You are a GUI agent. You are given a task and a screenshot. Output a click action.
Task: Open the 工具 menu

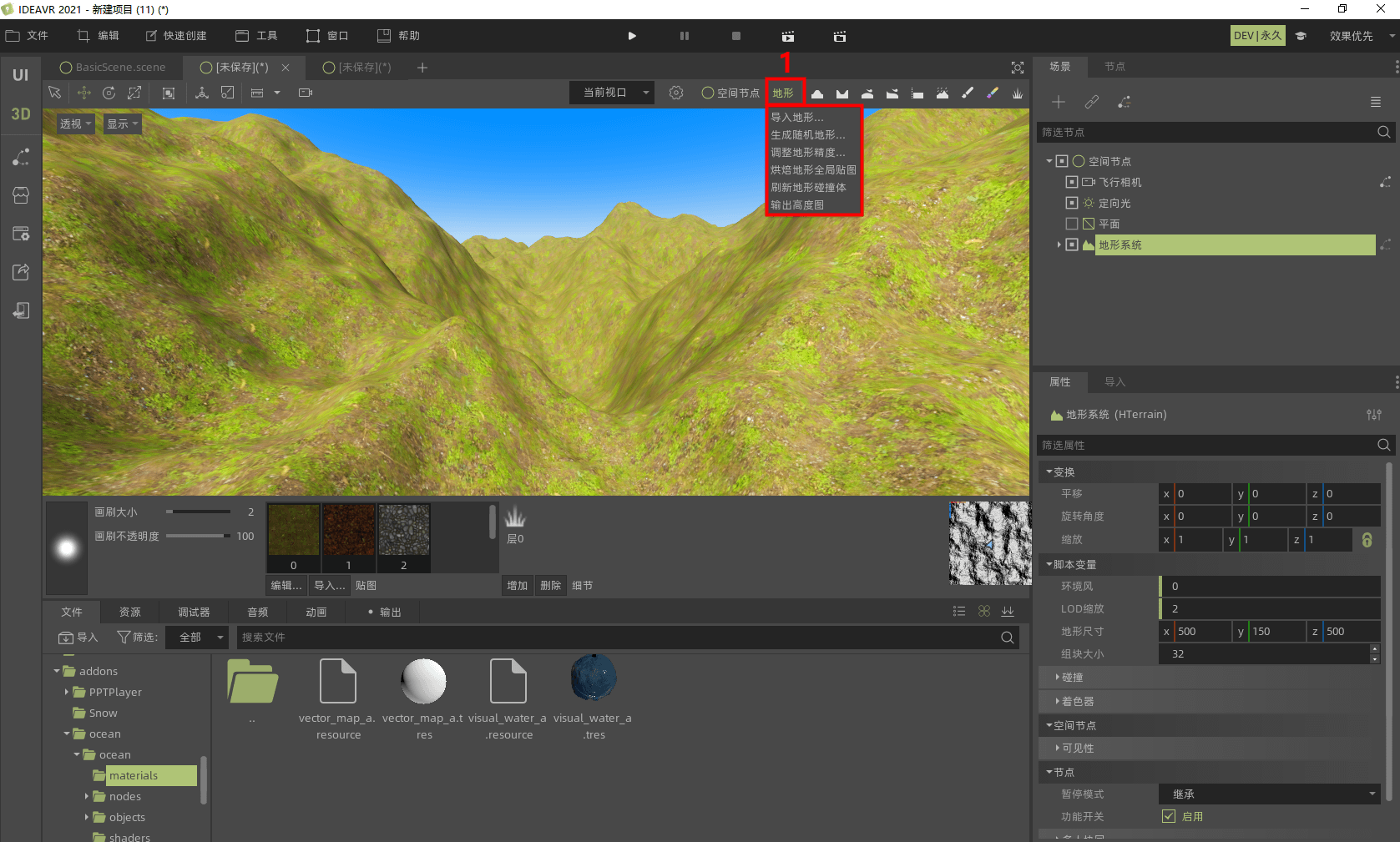[257, 36]
